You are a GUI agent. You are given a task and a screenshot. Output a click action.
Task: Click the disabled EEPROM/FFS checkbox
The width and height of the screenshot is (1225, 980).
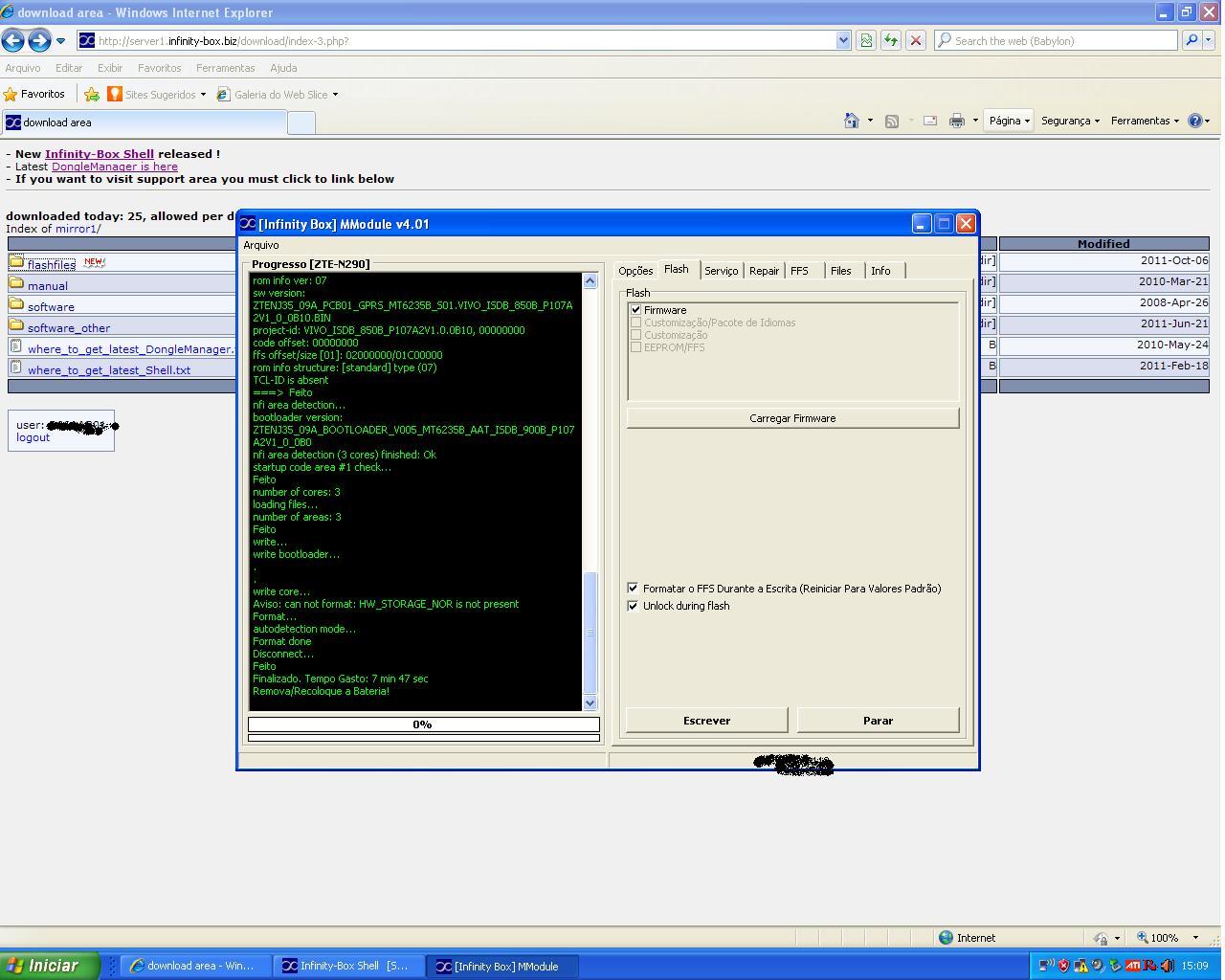click(635, 347)
